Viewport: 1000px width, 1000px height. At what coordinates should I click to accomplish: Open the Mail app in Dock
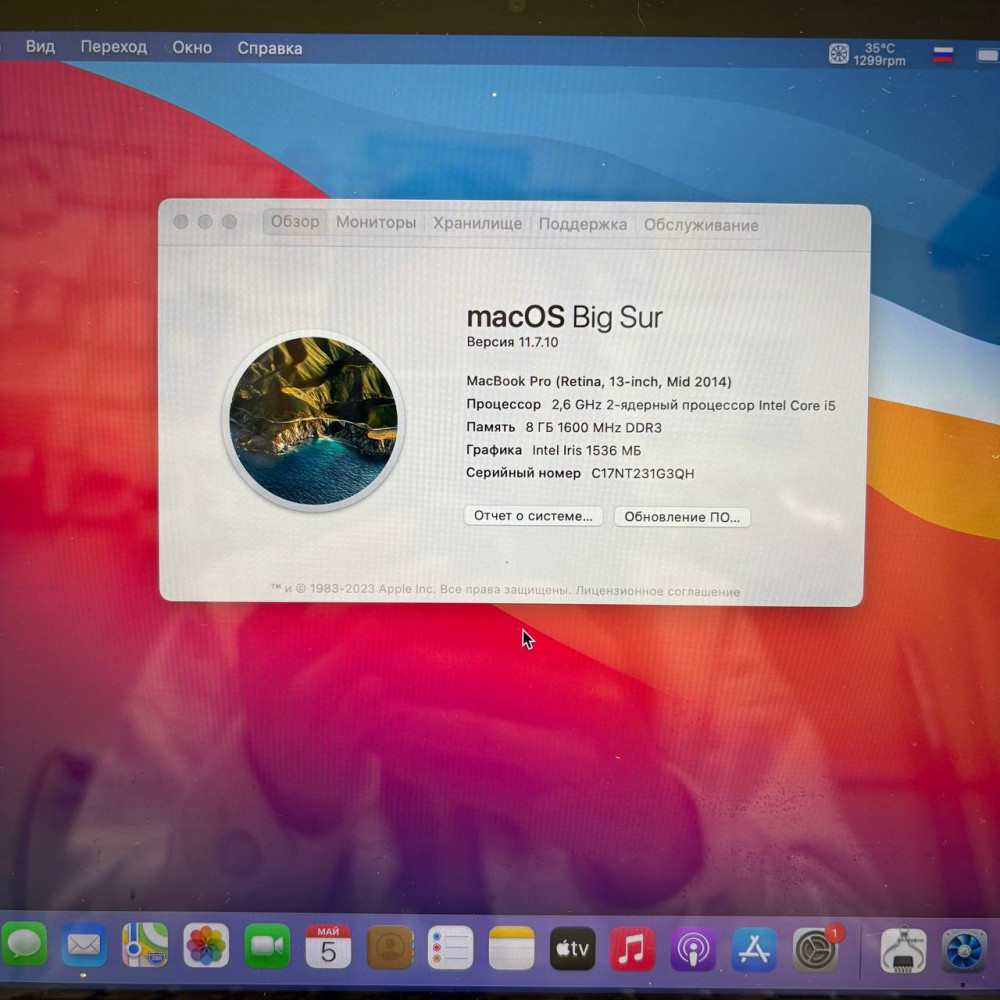(x=84, y=945)
